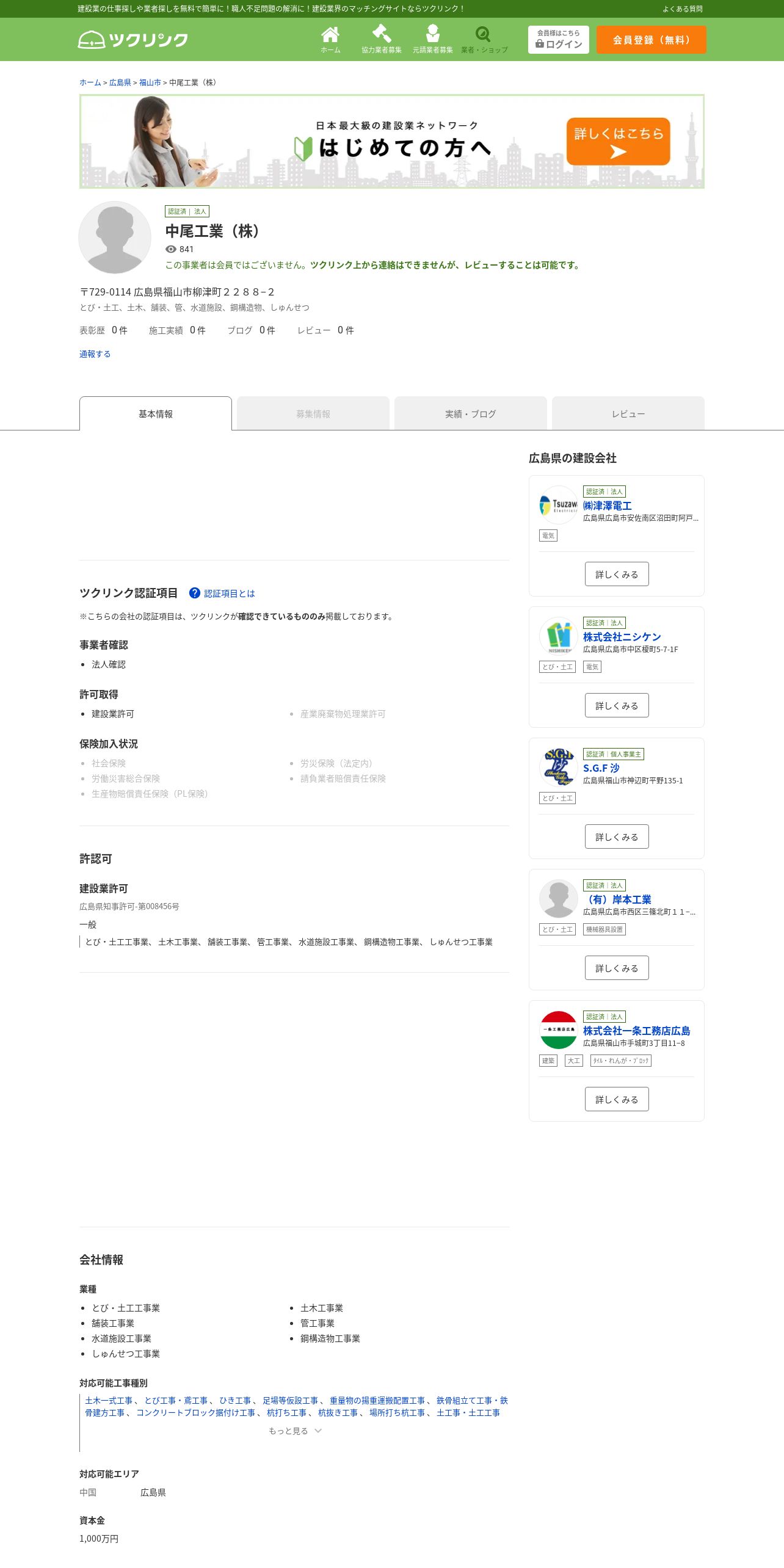Click 通報する link
The height and width of the screenshot is (1568, 784).
pyautogui.click(x=95, y=354)
